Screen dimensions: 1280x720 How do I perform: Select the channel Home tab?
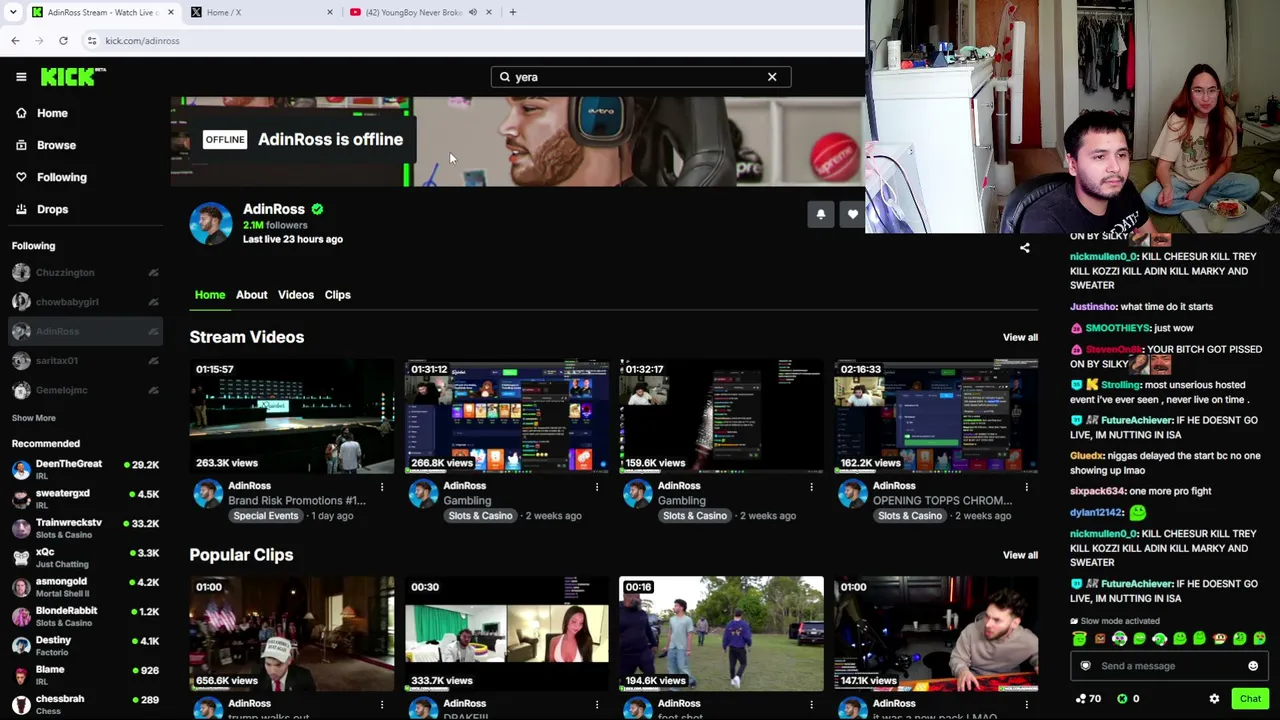pos(210,295)
